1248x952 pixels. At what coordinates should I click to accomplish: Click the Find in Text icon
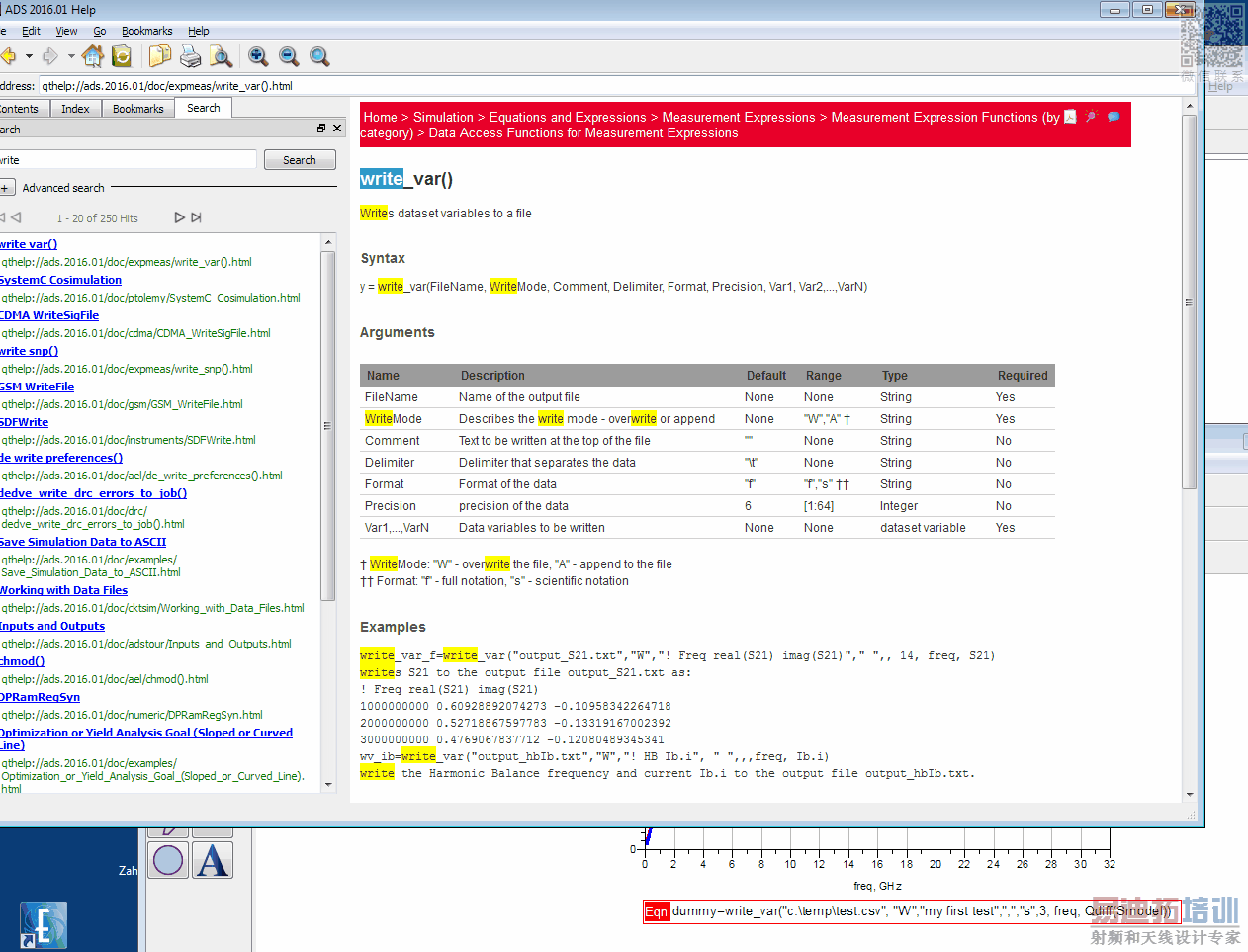click(x=222, y=56)
